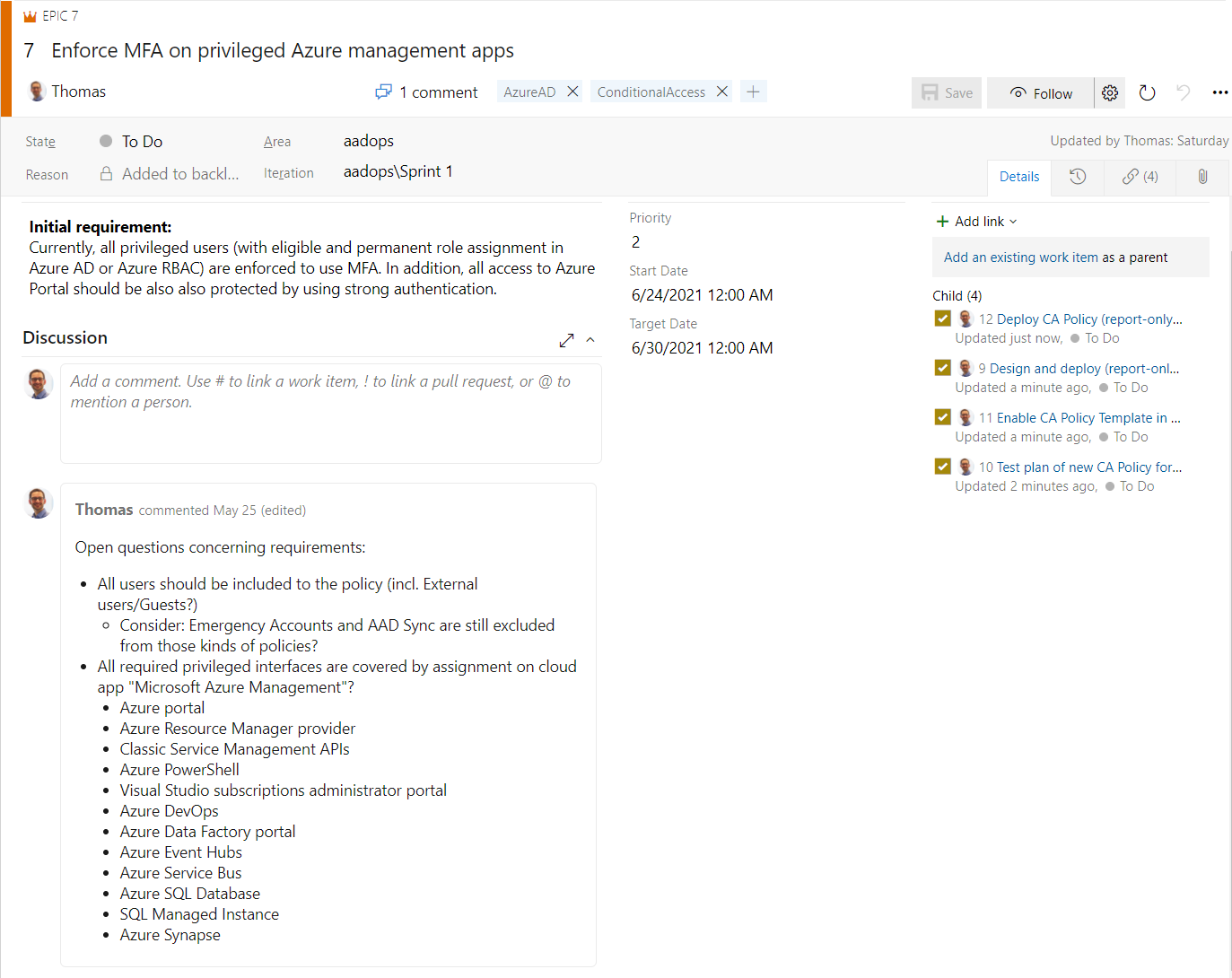The width and height of the screenshot is (1232, 978).
Task: Click into the Add a comment box
Action: click(x=331, y=414)
